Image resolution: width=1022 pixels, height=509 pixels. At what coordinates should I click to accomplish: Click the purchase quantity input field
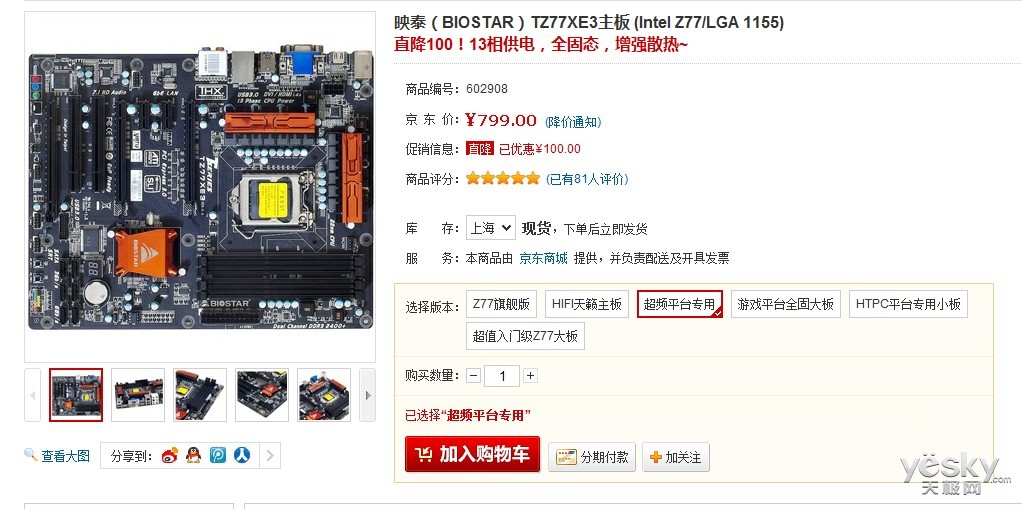click(x=502, y=376)
